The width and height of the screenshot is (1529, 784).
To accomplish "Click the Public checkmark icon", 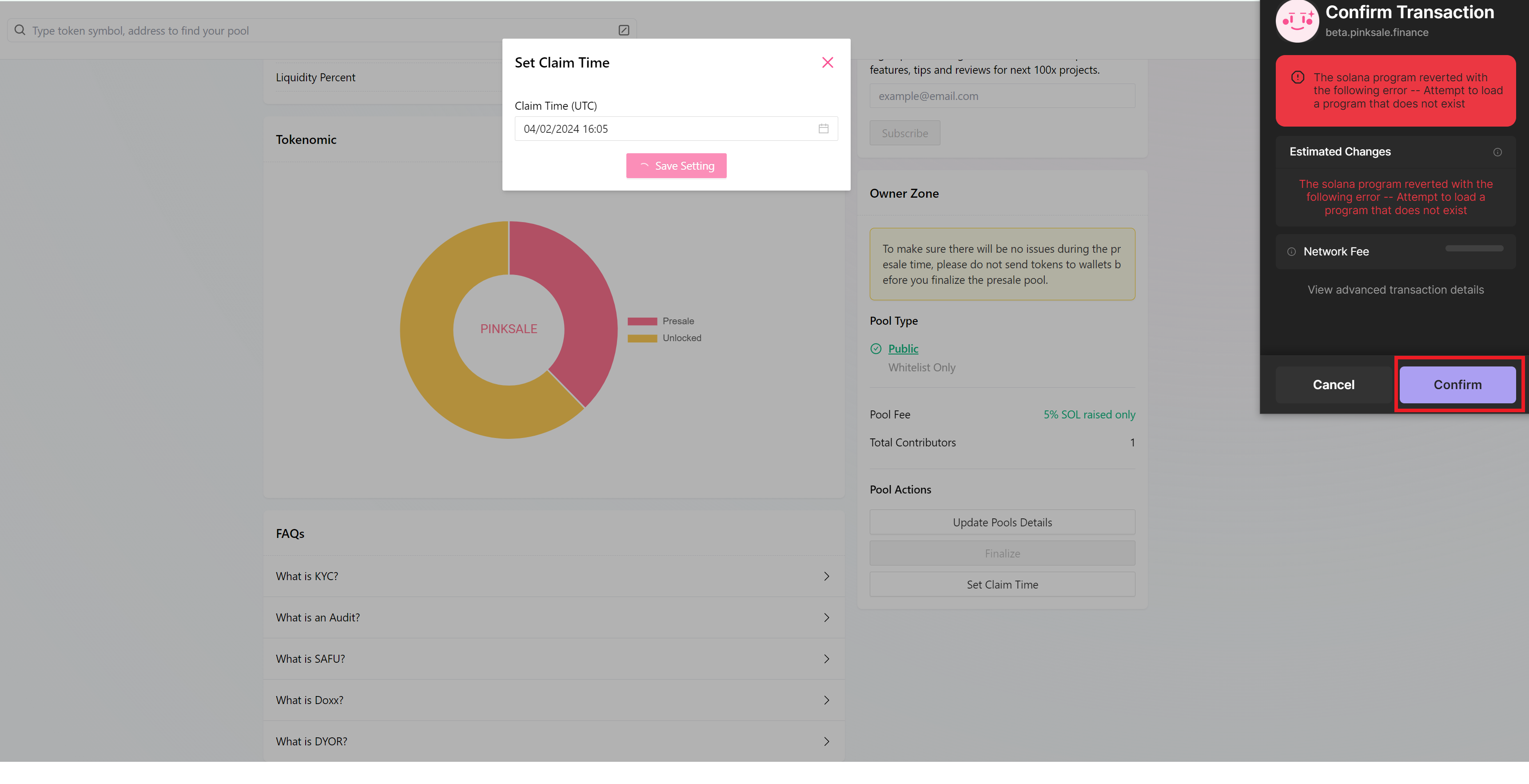I will 876,349.
